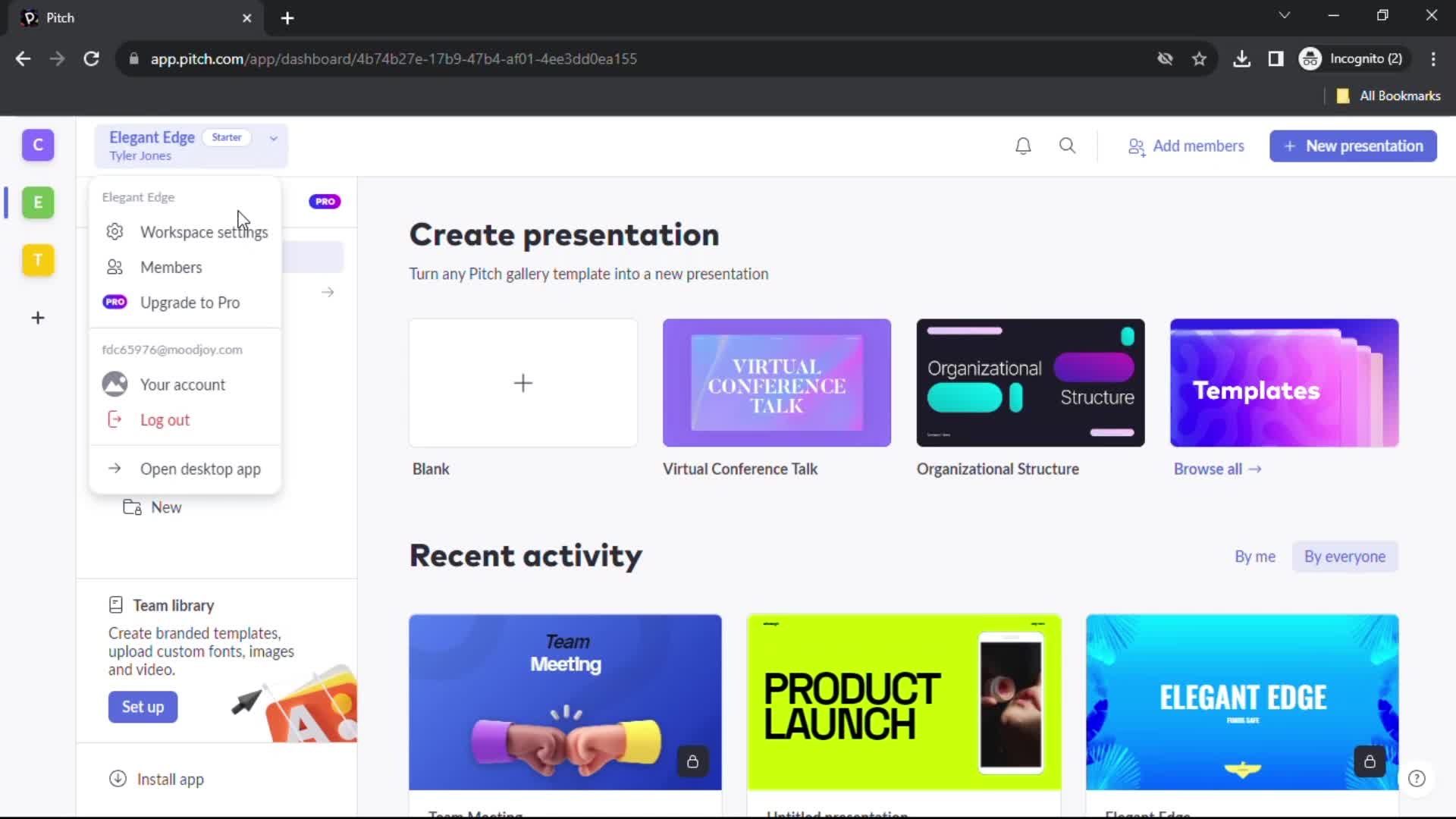
Task: Click Install app link
Action: pyautogui.click(x=157, y=779)
